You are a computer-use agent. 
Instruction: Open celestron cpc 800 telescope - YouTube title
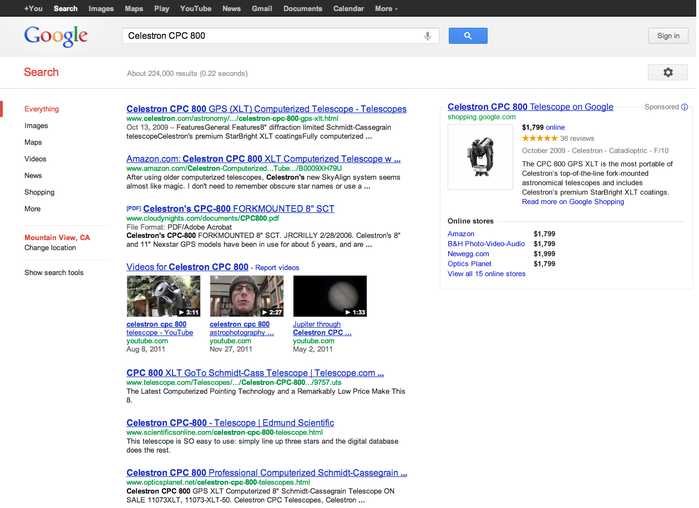(x=160, y=328)
